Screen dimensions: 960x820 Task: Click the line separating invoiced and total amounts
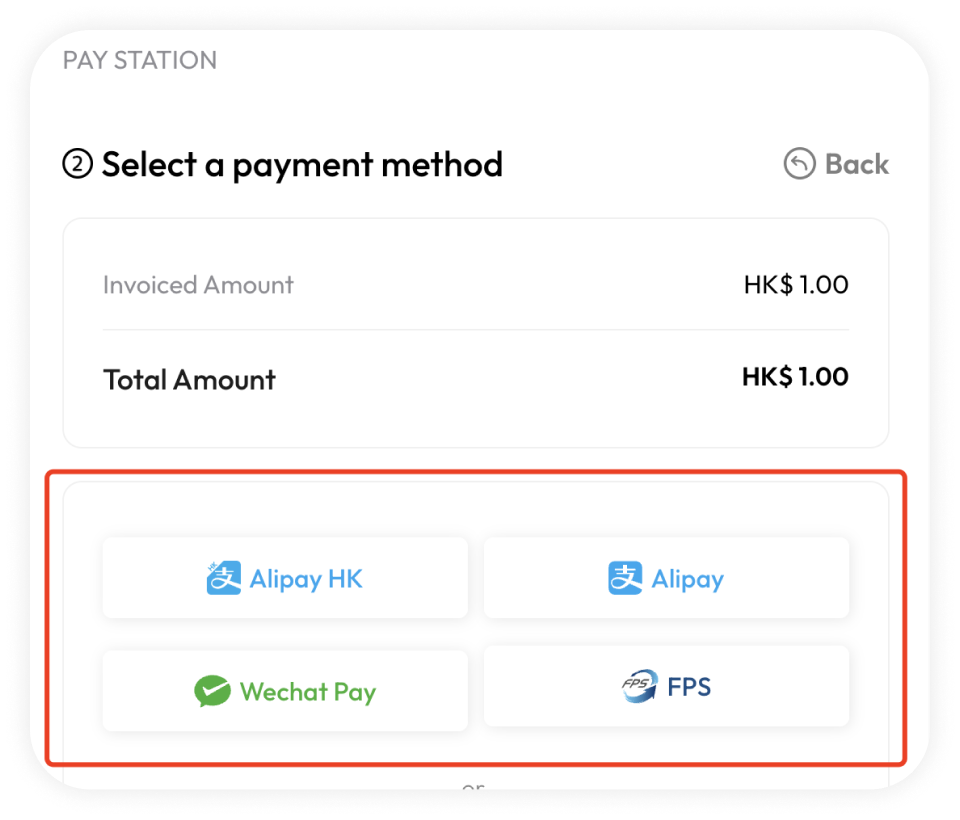(476, 330)
